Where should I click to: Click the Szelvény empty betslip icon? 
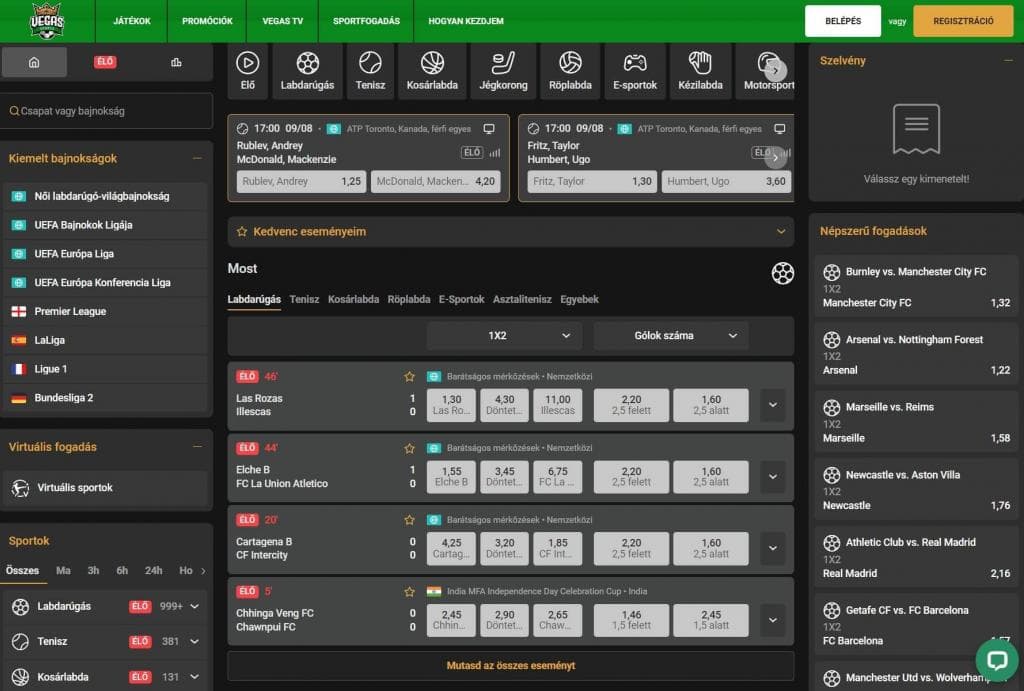pos(916,129)
